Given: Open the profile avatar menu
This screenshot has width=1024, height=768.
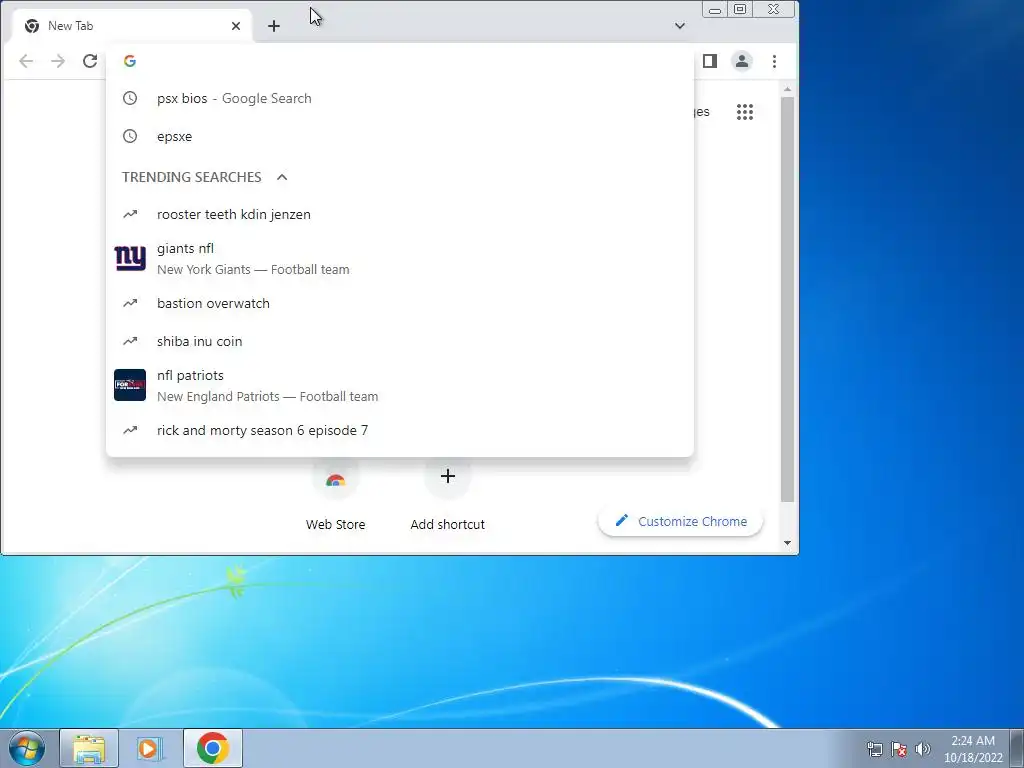Looking at the screenshot, I should 742,61.
